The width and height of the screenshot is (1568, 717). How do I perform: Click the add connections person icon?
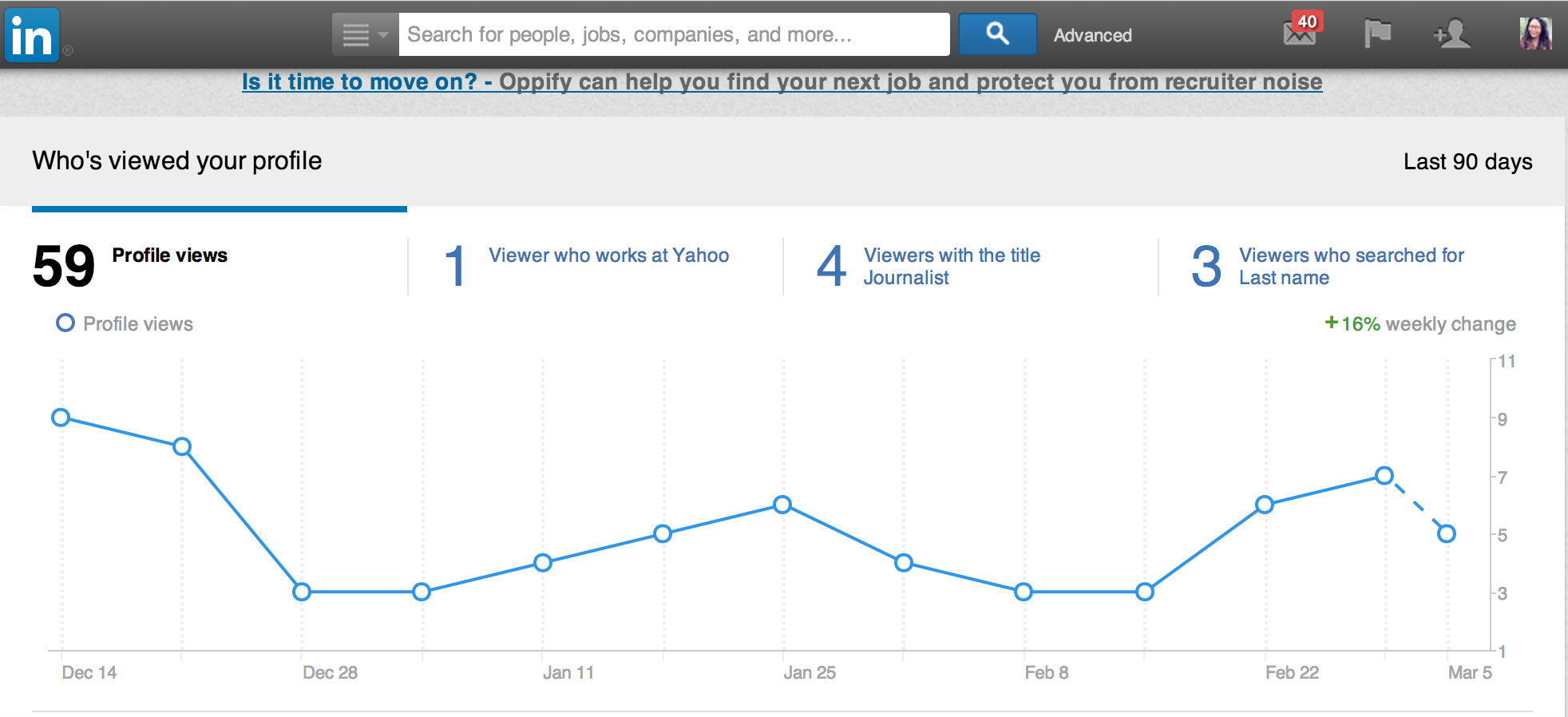click(1451, 34)
